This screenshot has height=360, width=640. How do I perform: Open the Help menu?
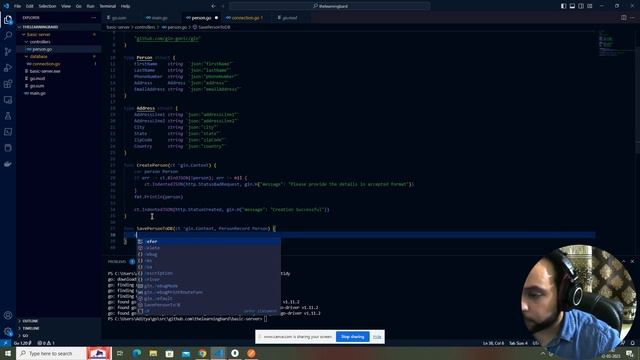(x=125, y=6)
